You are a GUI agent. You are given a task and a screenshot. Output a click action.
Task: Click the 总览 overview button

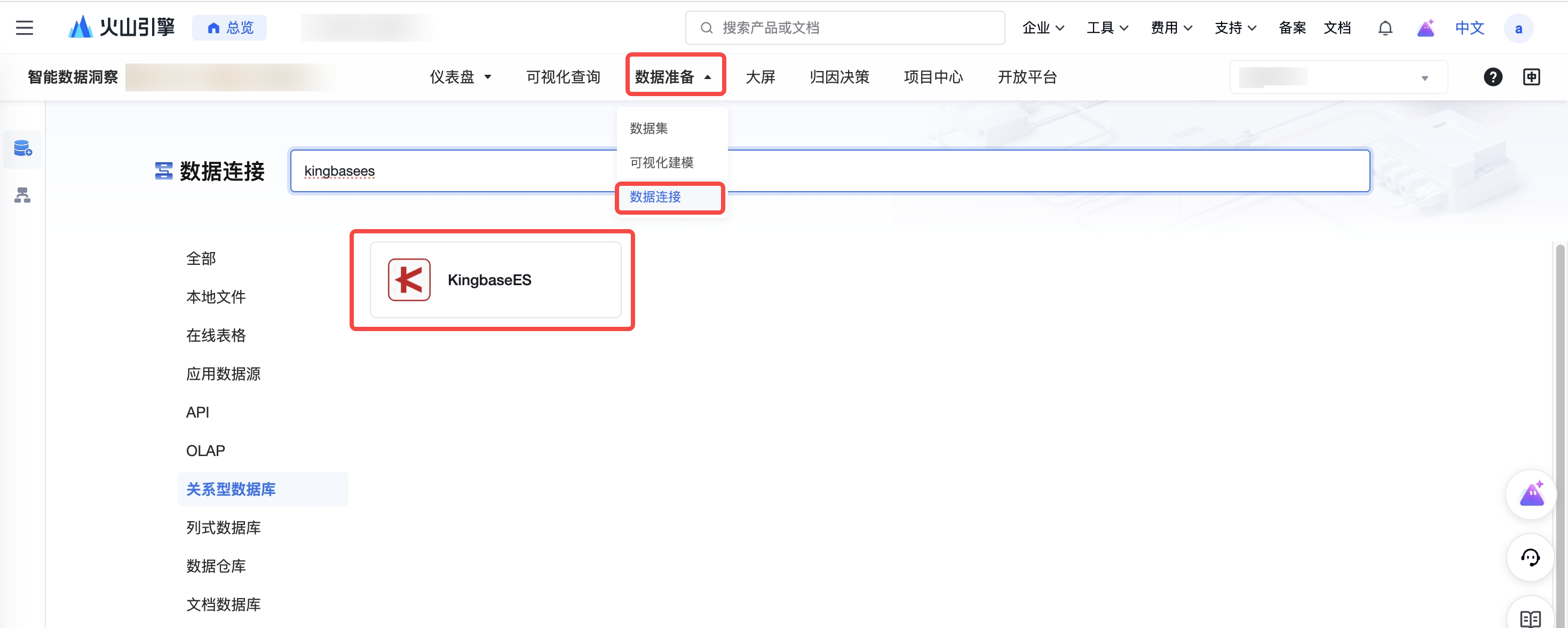(230, 28)
